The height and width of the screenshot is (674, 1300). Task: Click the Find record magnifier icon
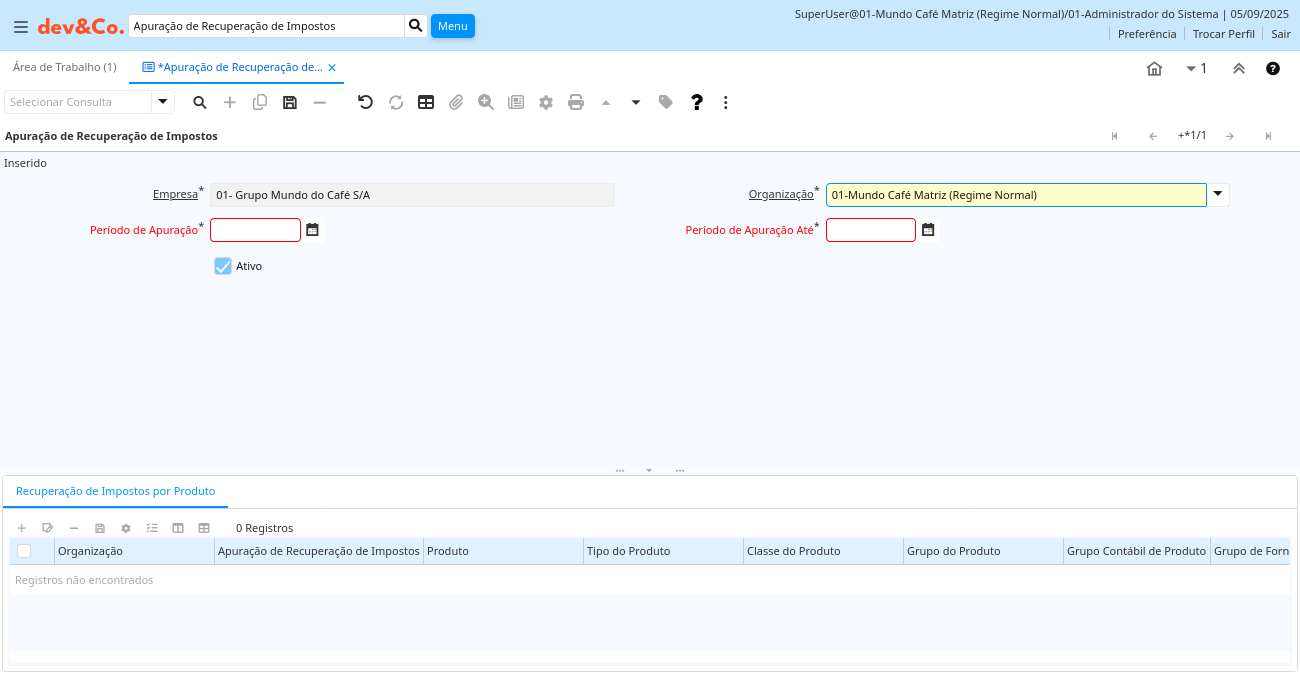[200, 102]
